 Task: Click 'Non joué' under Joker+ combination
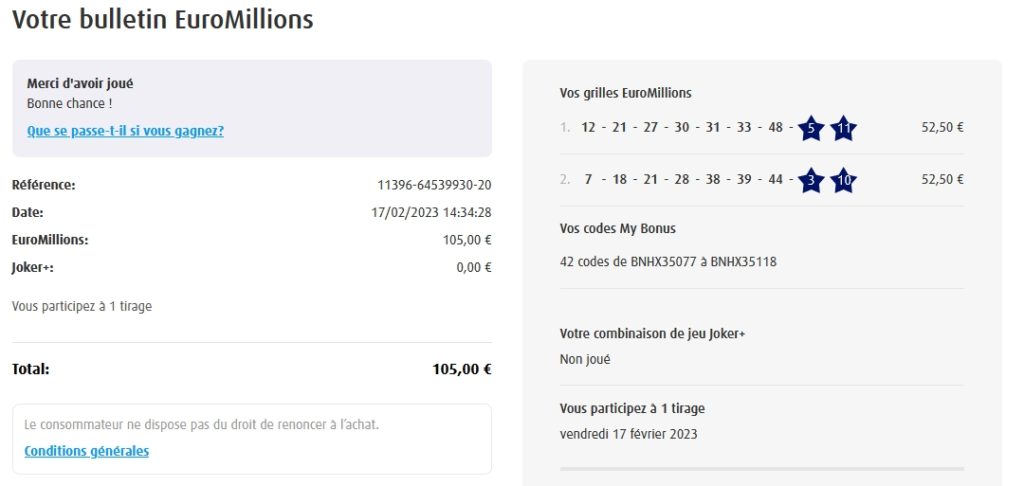[585, 359]
